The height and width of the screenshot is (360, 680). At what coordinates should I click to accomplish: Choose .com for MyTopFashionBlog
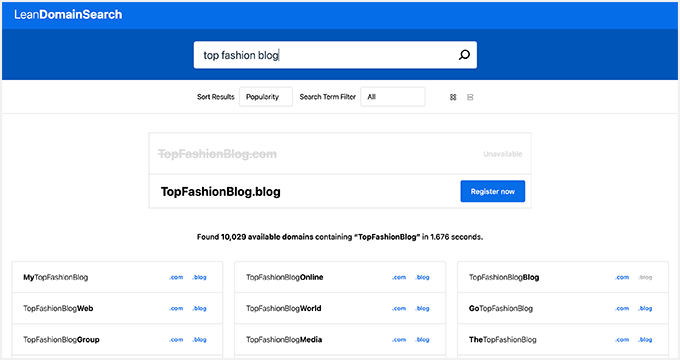click(176, 277)
